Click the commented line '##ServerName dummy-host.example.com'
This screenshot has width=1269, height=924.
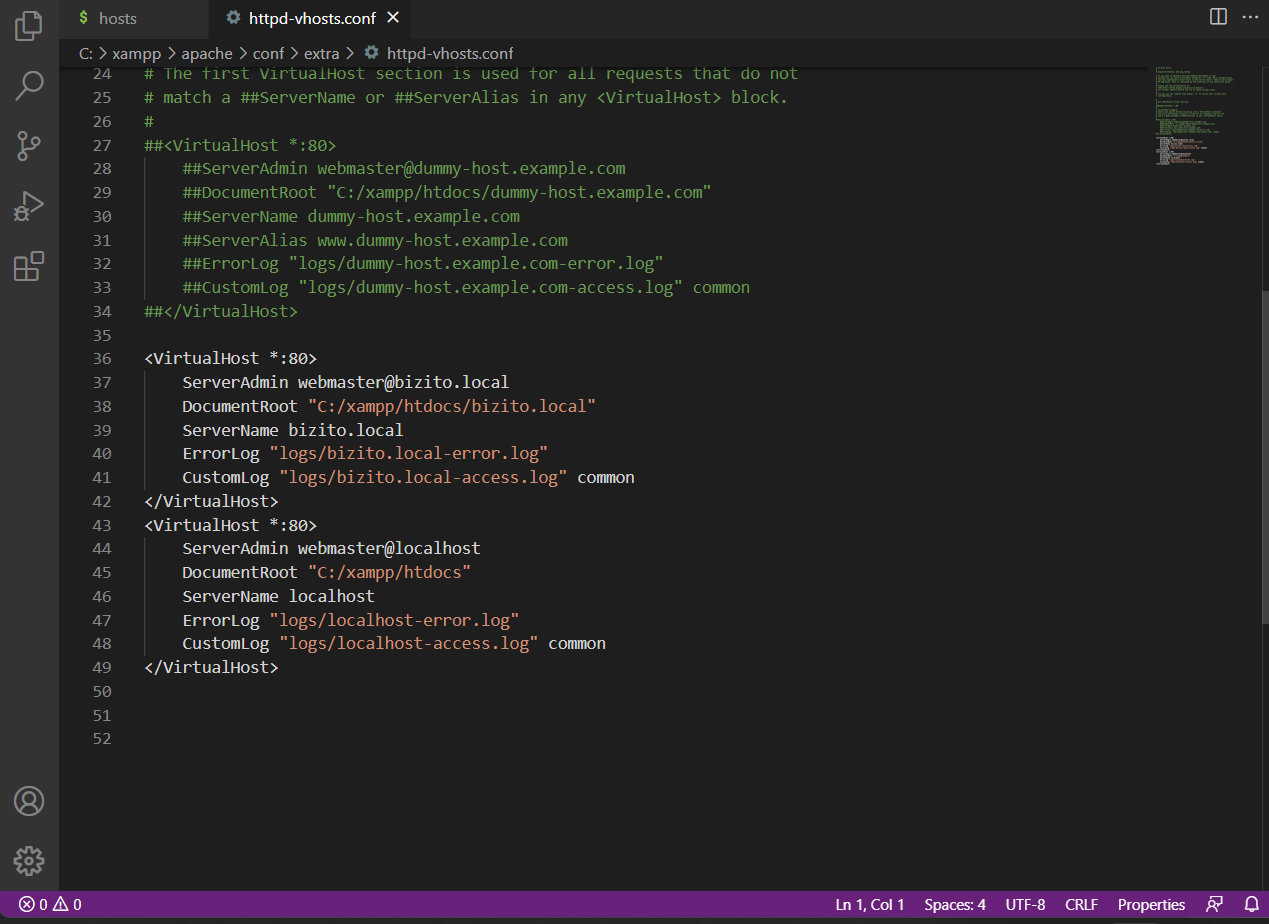351,216
